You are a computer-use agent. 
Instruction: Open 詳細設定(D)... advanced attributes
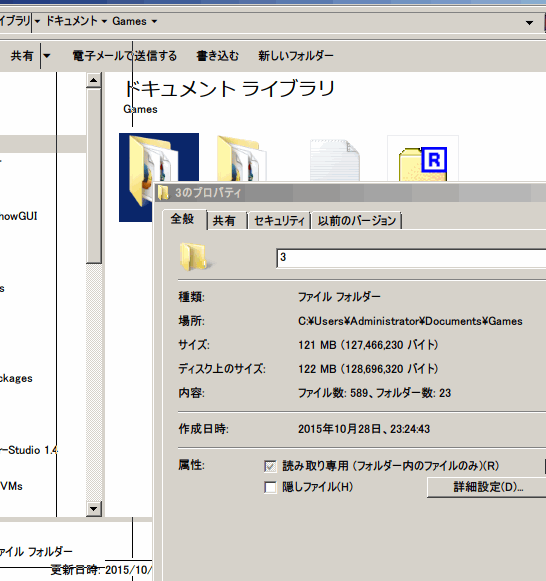487,487
